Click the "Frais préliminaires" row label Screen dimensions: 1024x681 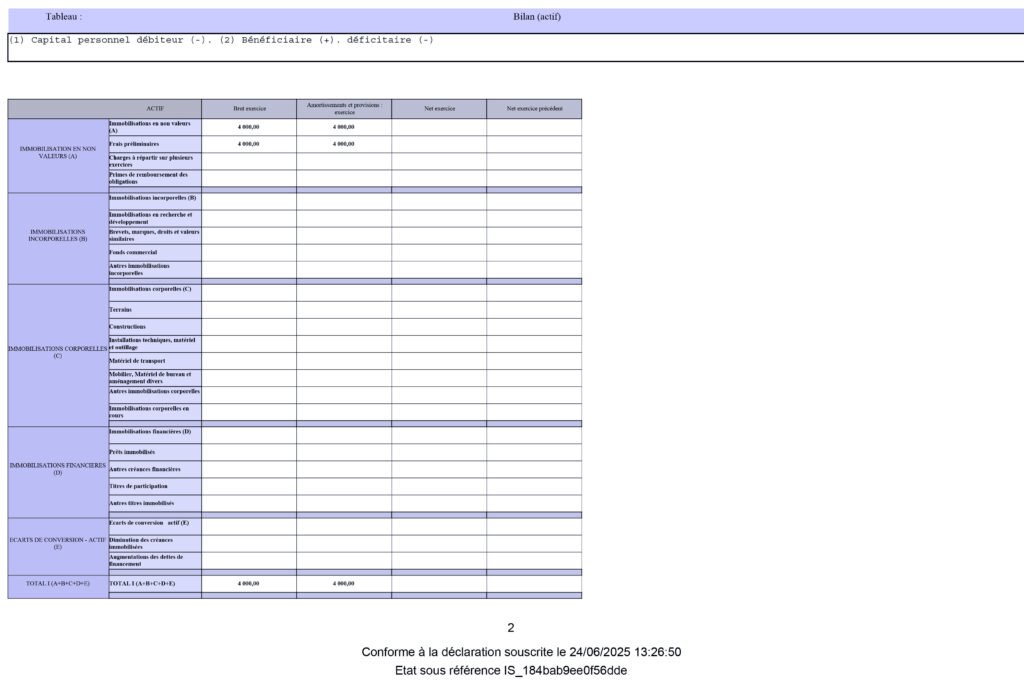point(134,144)
